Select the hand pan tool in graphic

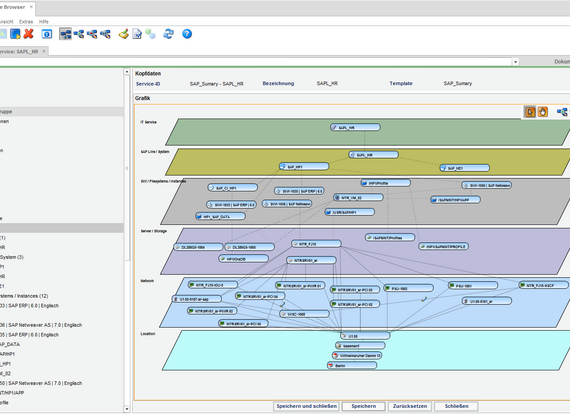tap(543, 112)
